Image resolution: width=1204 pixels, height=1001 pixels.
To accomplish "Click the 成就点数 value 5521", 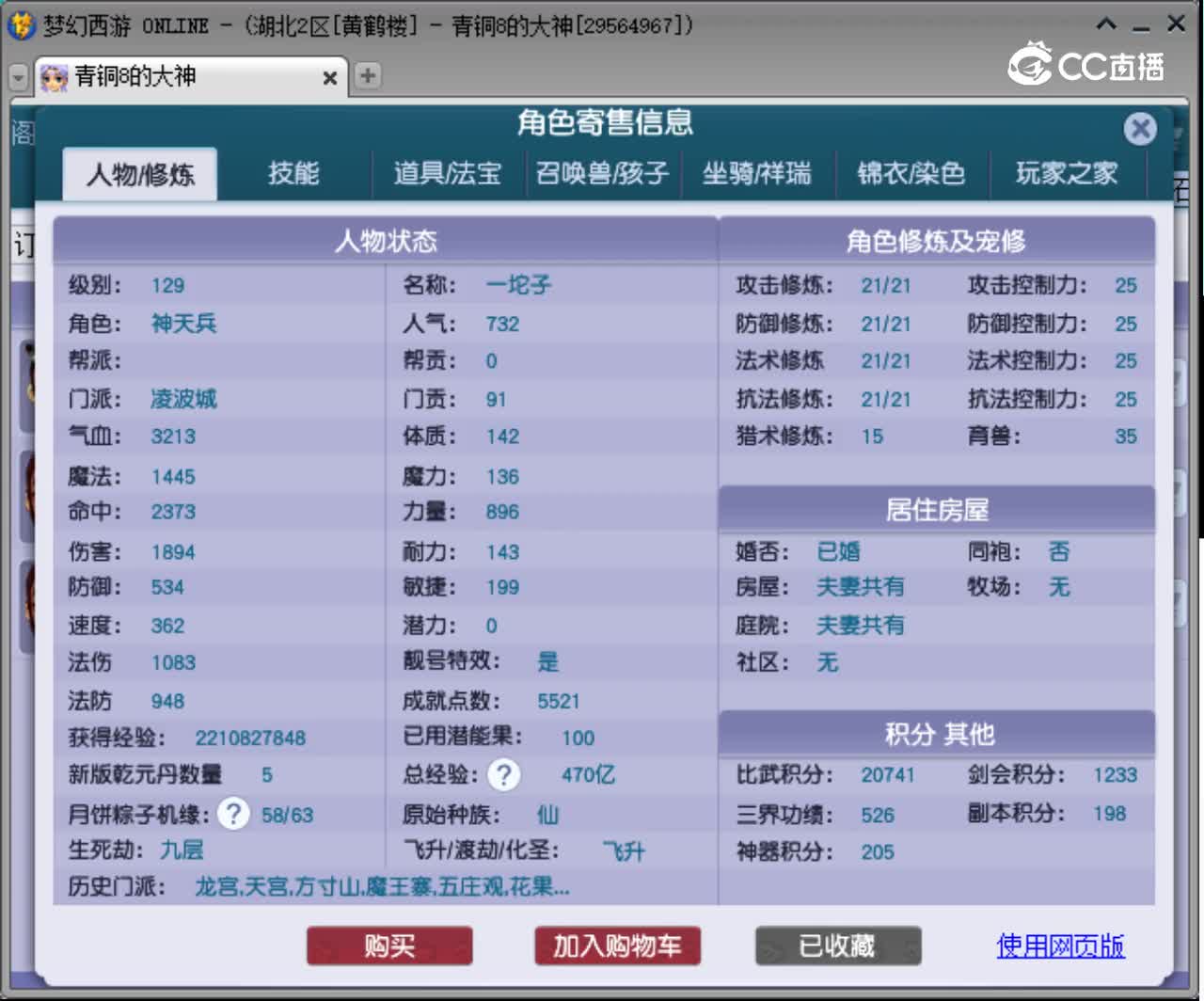I will point(559,702).
